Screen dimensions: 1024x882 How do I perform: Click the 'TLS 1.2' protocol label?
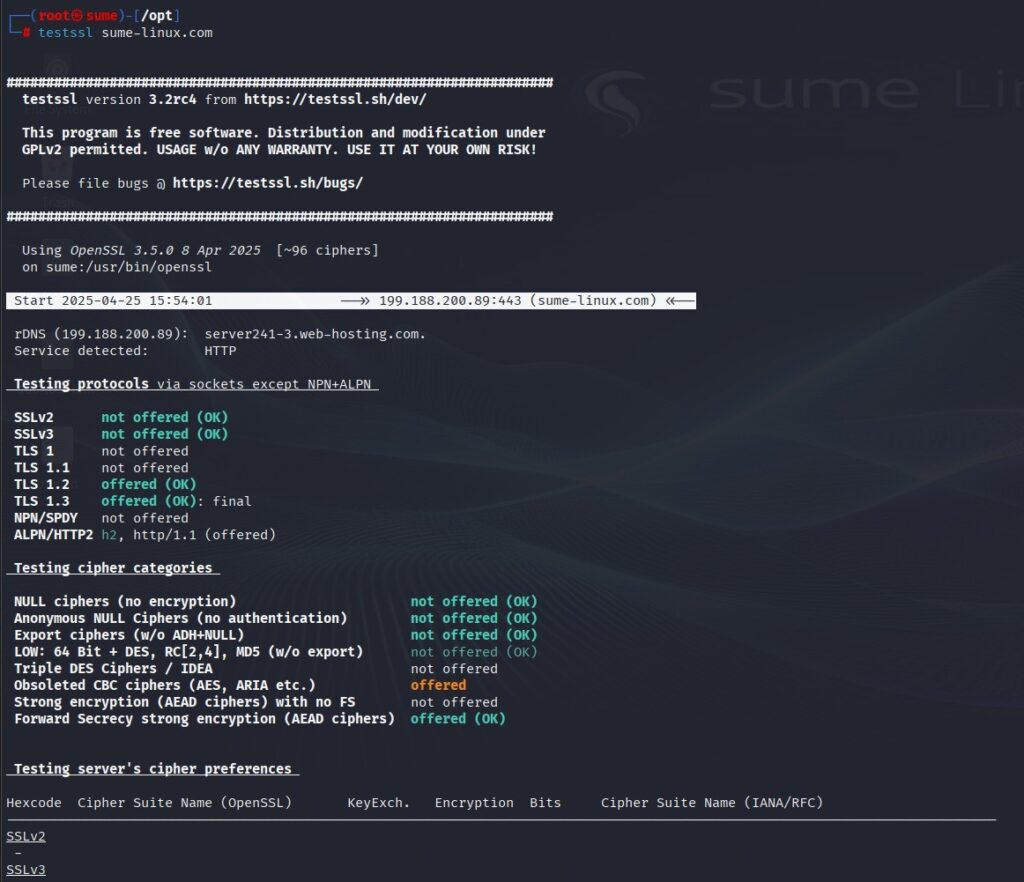(x=42, y=484)
